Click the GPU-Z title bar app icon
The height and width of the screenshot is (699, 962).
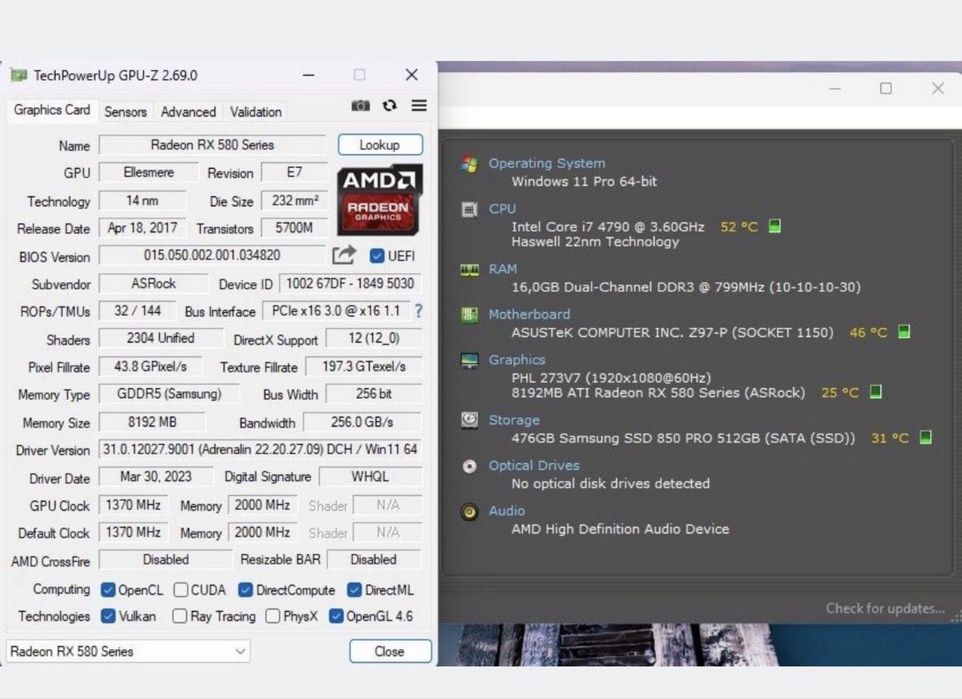19,75
